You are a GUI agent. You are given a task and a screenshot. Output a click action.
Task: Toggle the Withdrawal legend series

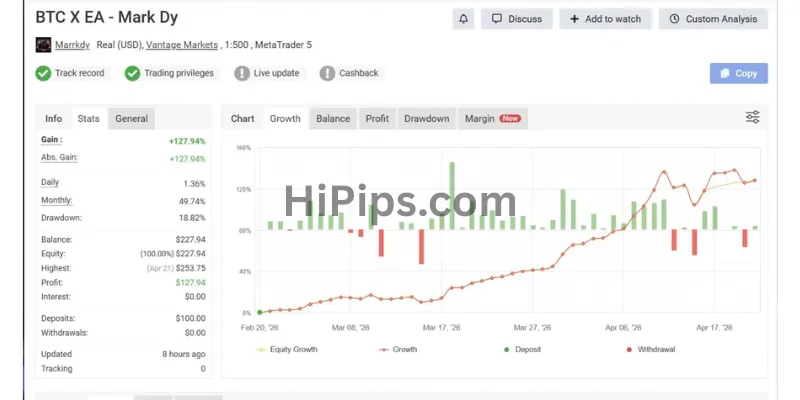coord(651,349)
